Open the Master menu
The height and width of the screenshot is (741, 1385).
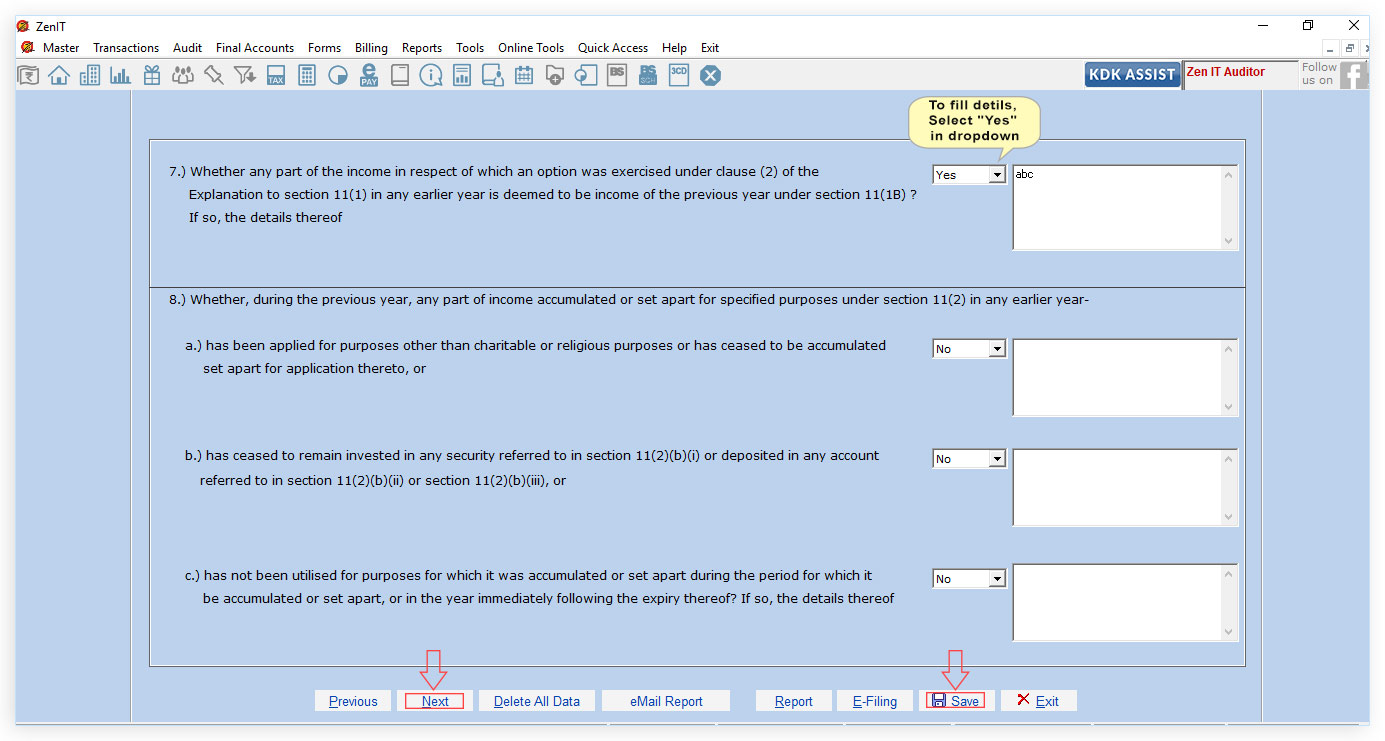(x=61, y=48)
